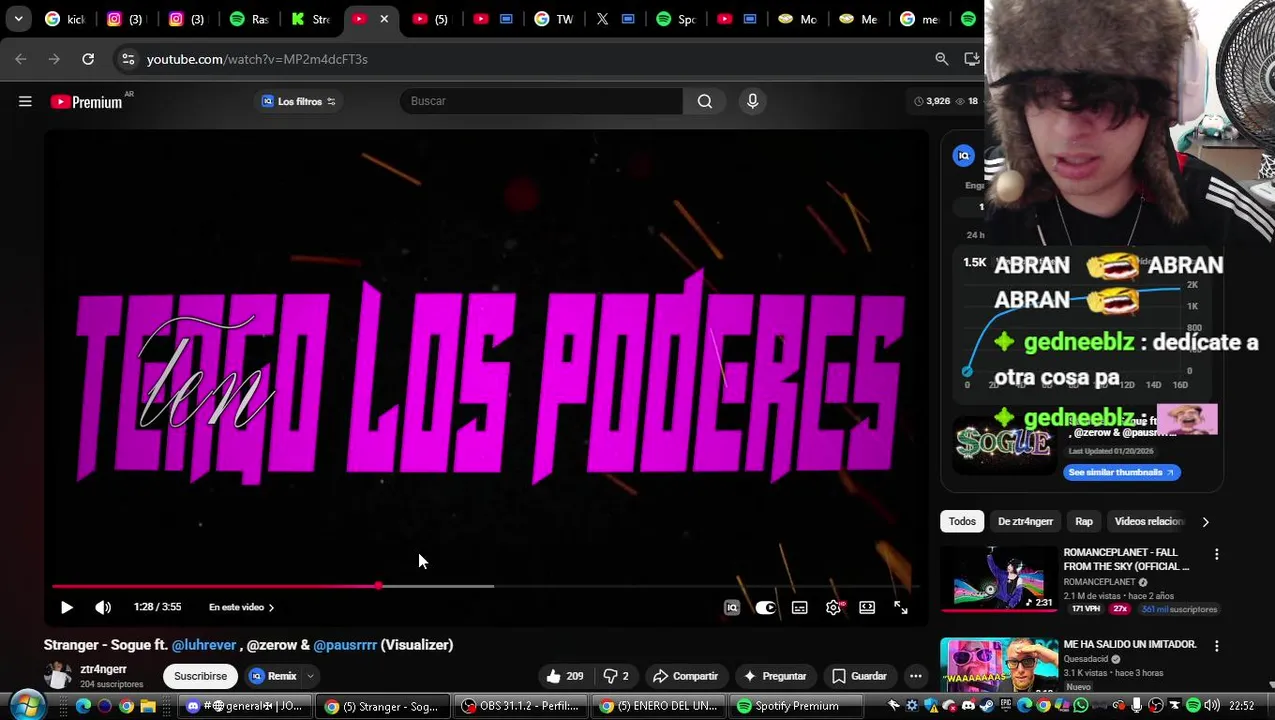This screenshot has height=720, width=1275.
Task: Save video with Guardar button
Action: (x=860, y=676)
